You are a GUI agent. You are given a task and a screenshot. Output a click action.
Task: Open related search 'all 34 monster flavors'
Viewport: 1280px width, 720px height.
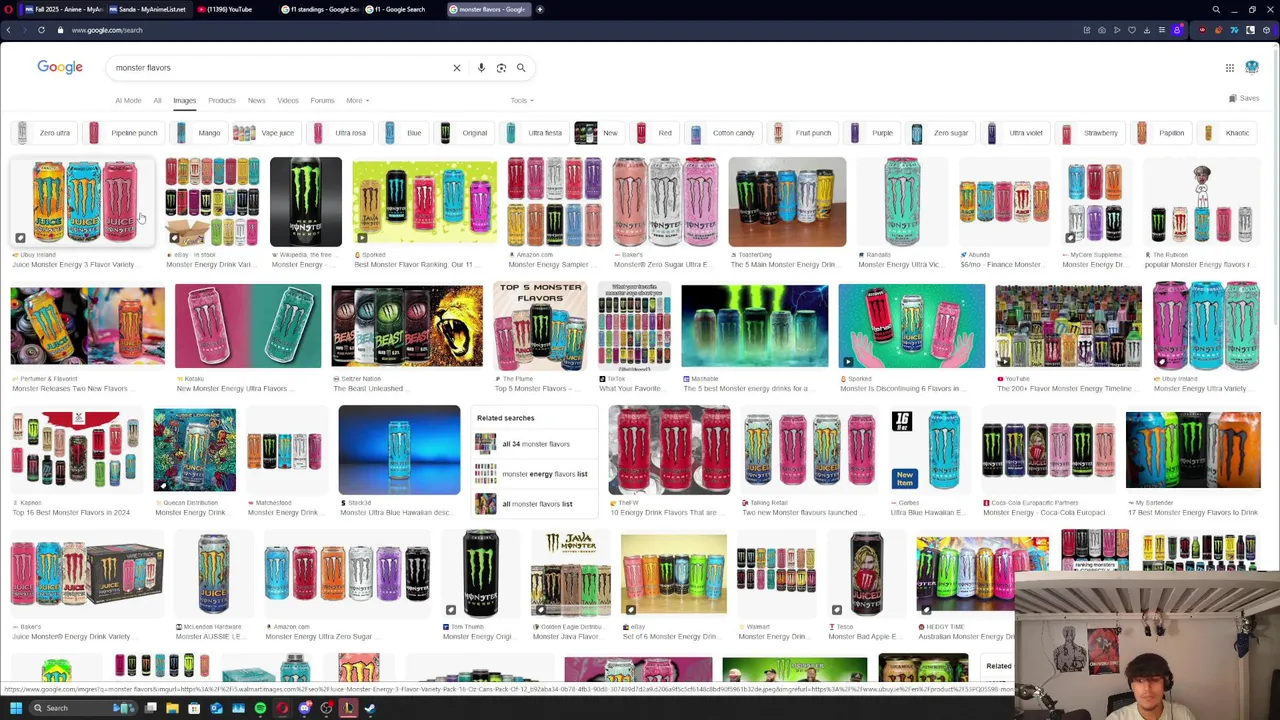click(534, 444)
